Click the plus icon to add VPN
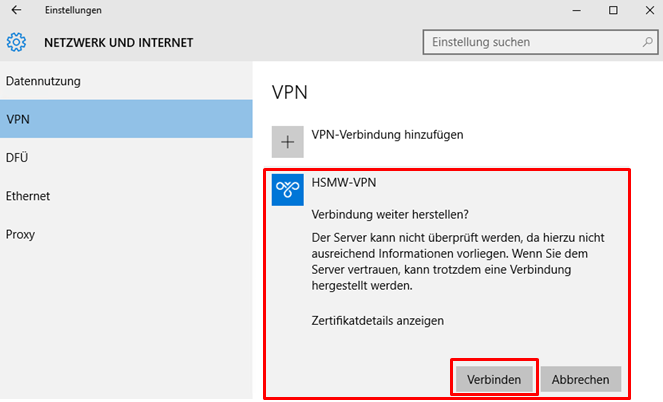Viewport: 663px width, 402px height. click(x=288, y=142)
